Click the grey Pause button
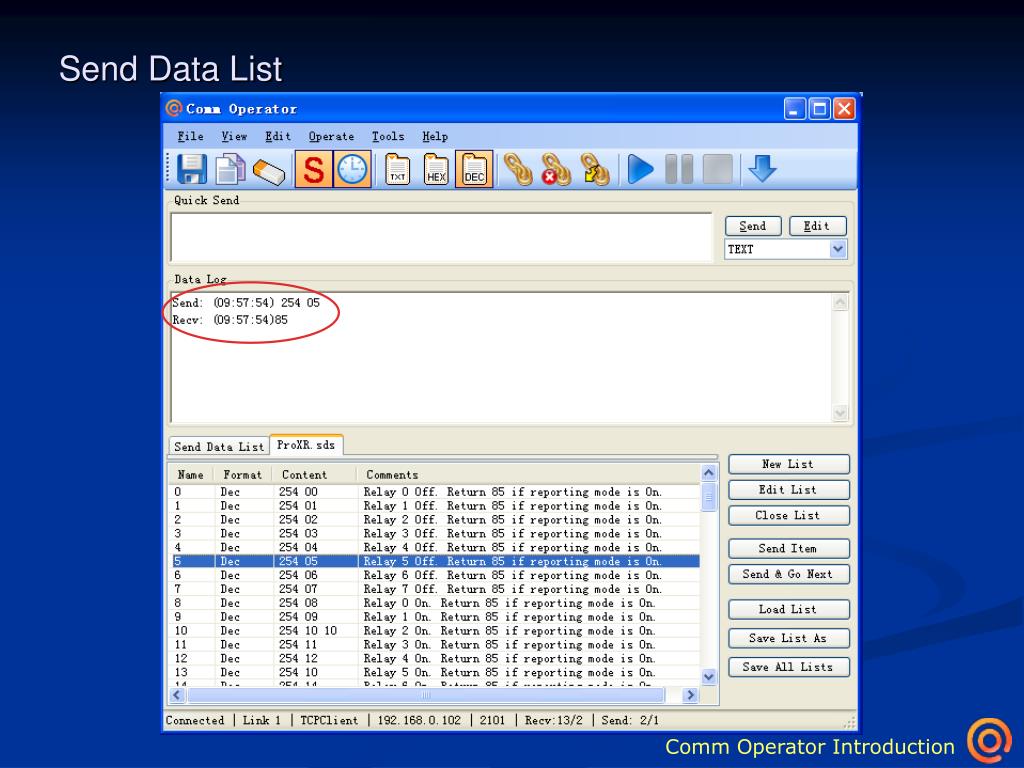The height and width of the screenshot is (768, 1024). (679, 169)
